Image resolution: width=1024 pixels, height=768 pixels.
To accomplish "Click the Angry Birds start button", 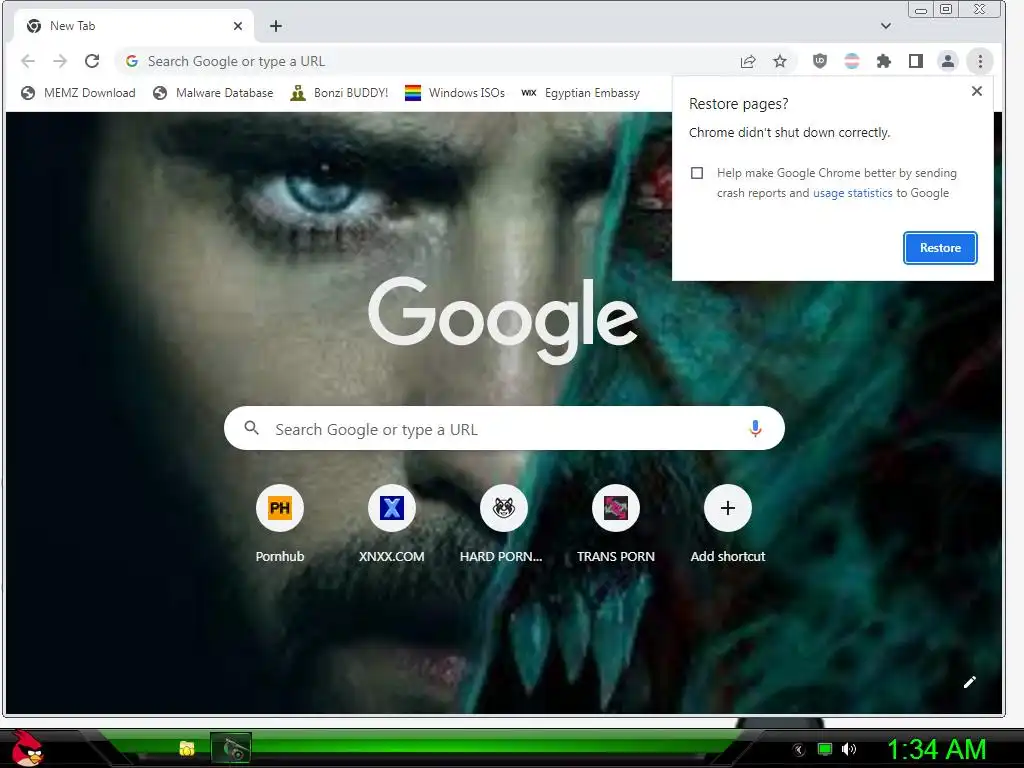I will tap(27, 748).
